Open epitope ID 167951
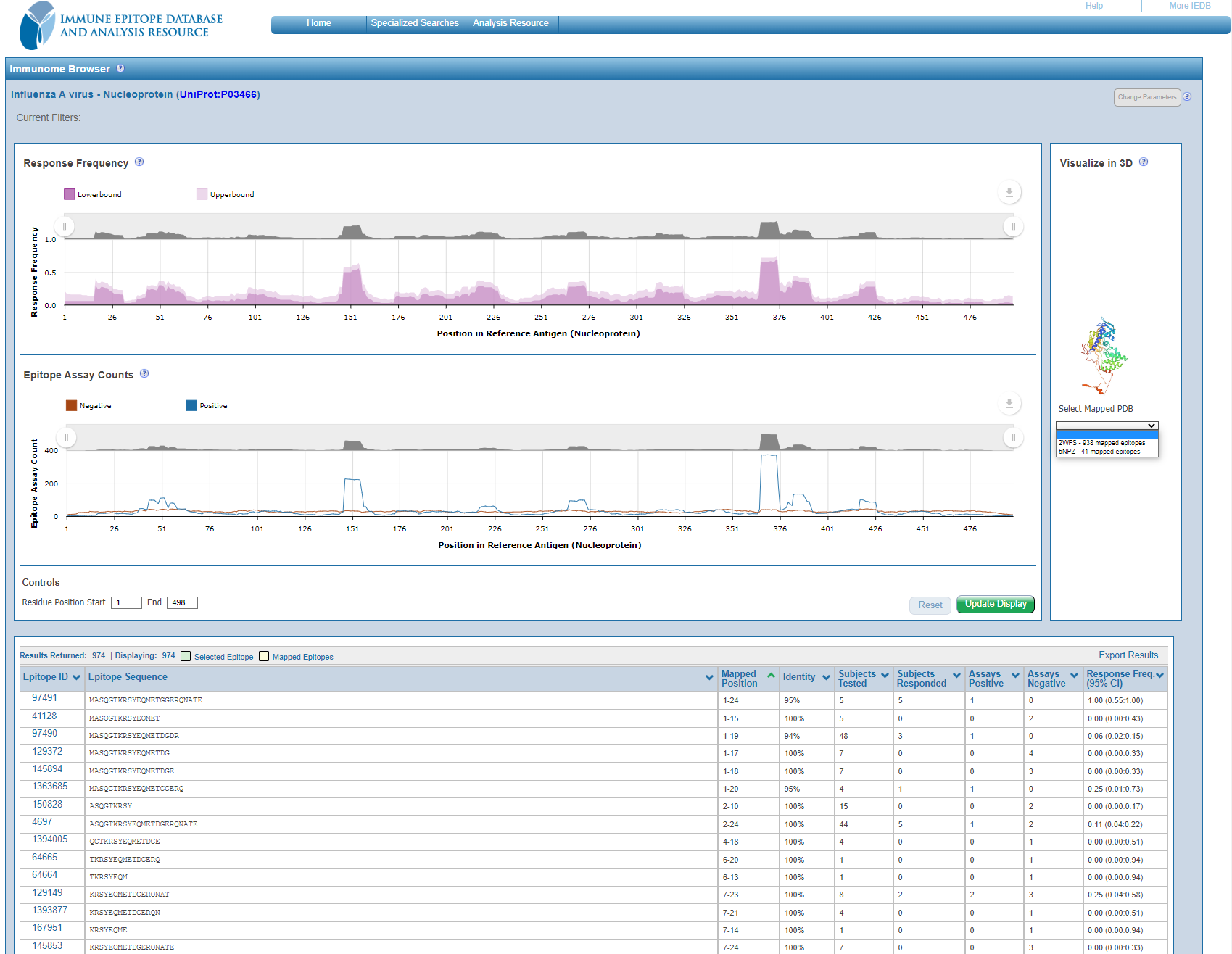The height and width of the screenshot is (954, 1232). coord(47,928)
